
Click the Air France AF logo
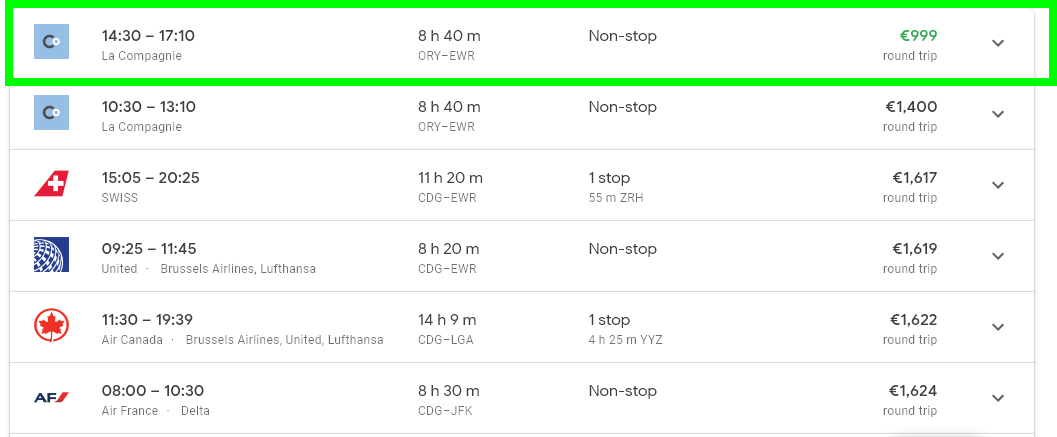[x=51, y=397]
